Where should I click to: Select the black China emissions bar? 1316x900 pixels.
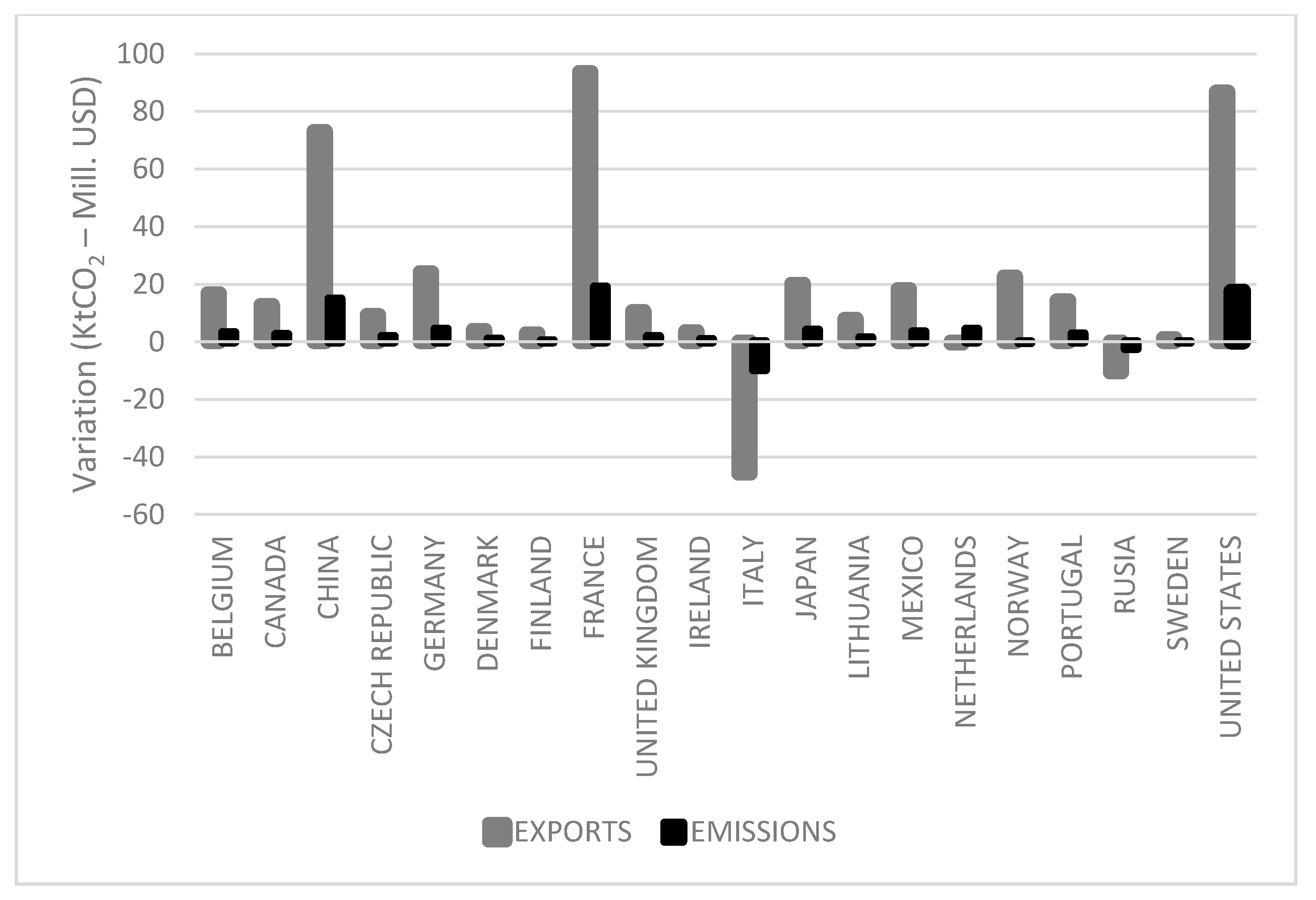[x=335, y=320]
